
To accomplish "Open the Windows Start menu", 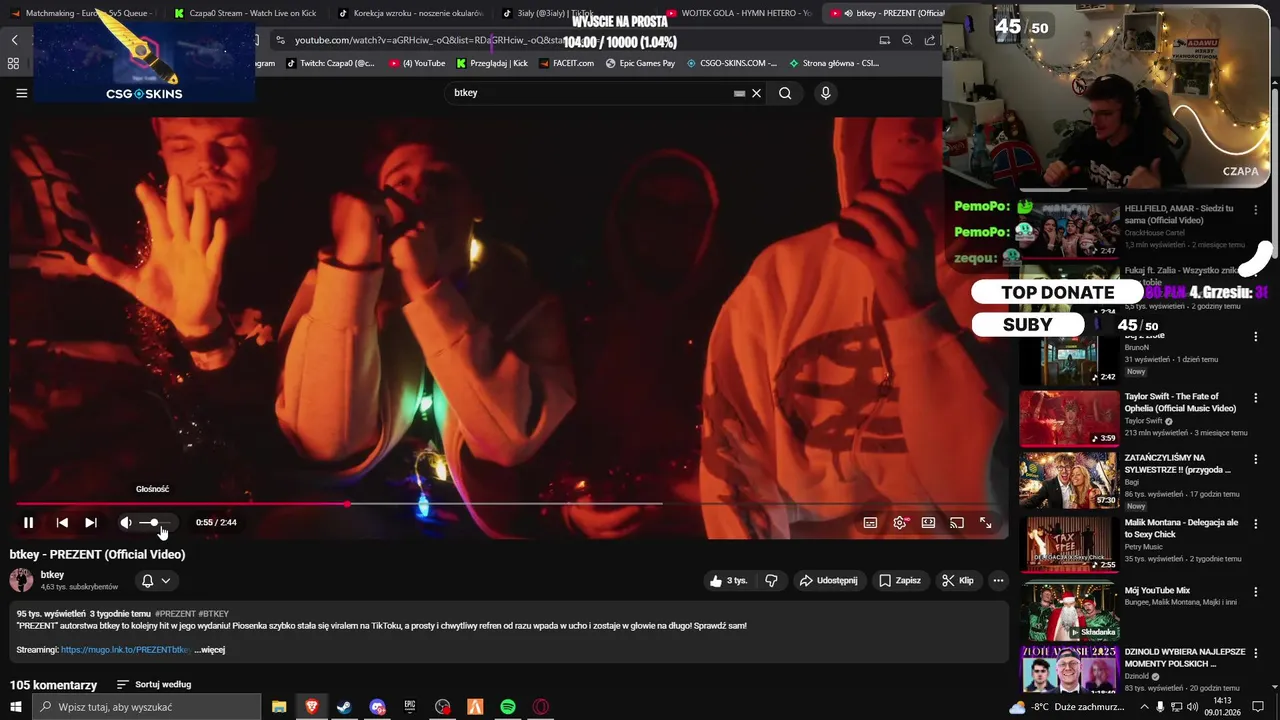I will coord(15,707).
